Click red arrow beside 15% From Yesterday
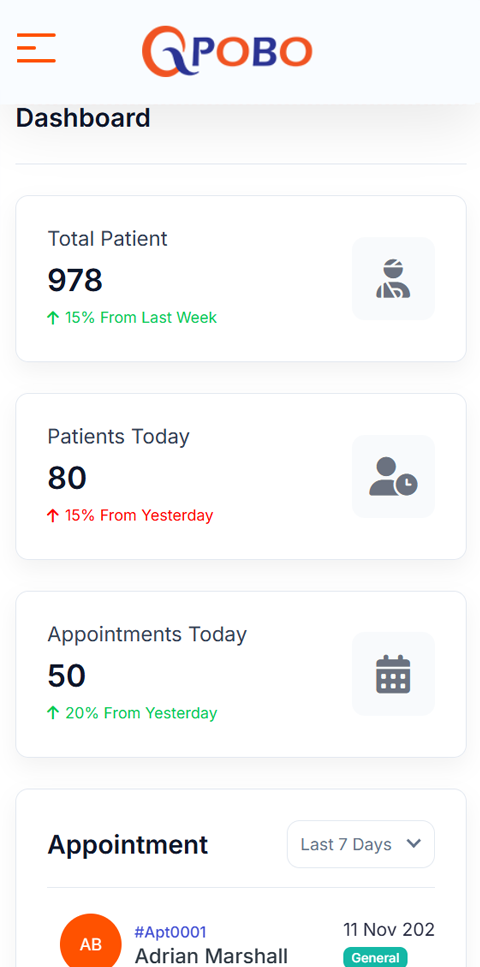The height and width of the screenshot is (967, 480). [53, 516]
